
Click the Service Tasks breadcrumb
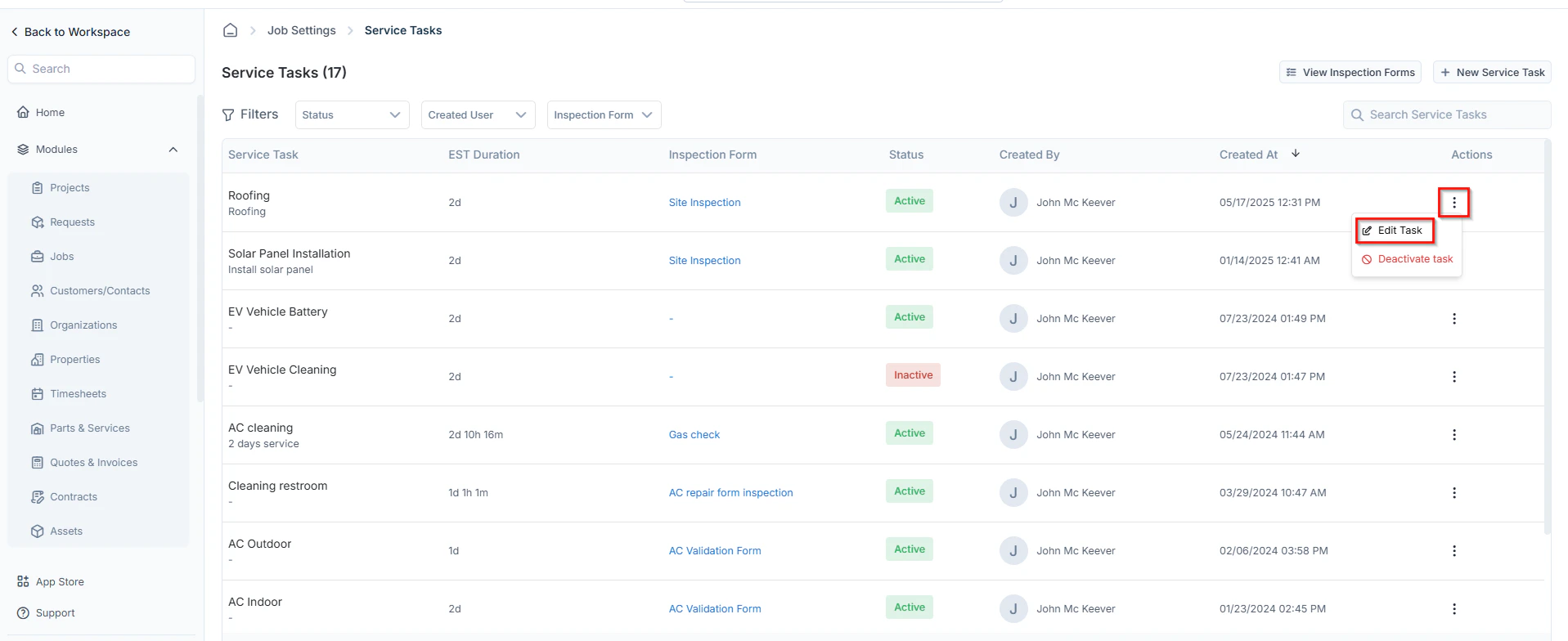(403, 30)
